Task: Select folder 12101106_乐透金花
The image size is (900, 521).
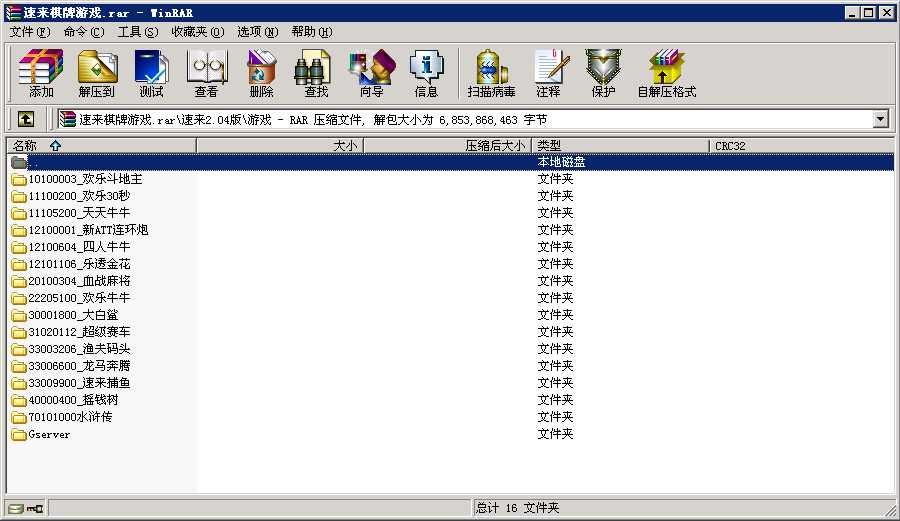Action: click(x=79, y=265)
